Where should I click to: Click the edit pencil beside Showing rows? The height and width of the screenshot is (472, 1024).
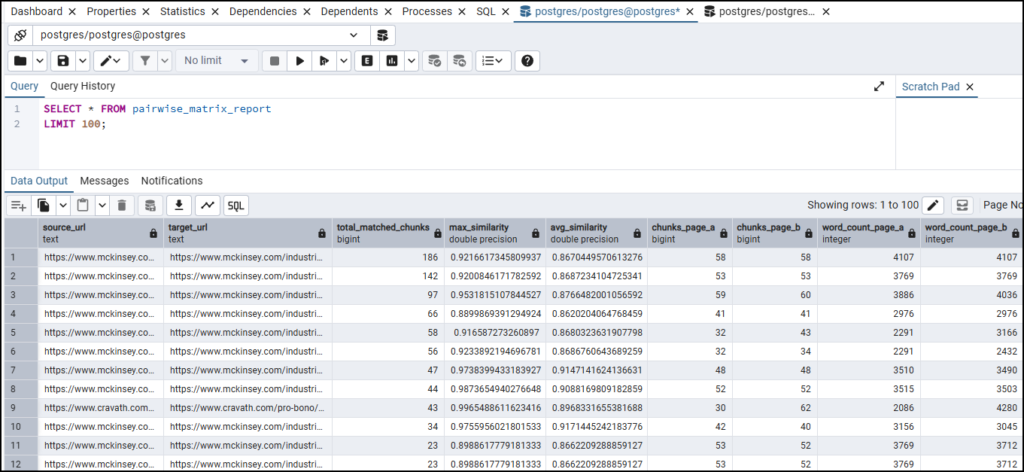coord(933,206)
